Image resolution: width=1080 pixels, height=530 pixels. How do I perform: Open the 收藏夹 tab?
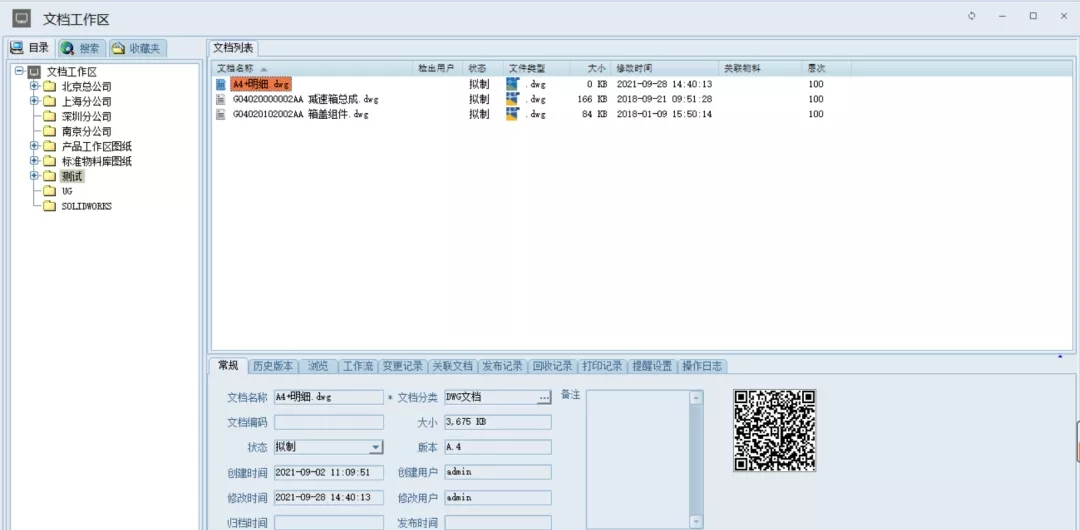click(137, 48)
